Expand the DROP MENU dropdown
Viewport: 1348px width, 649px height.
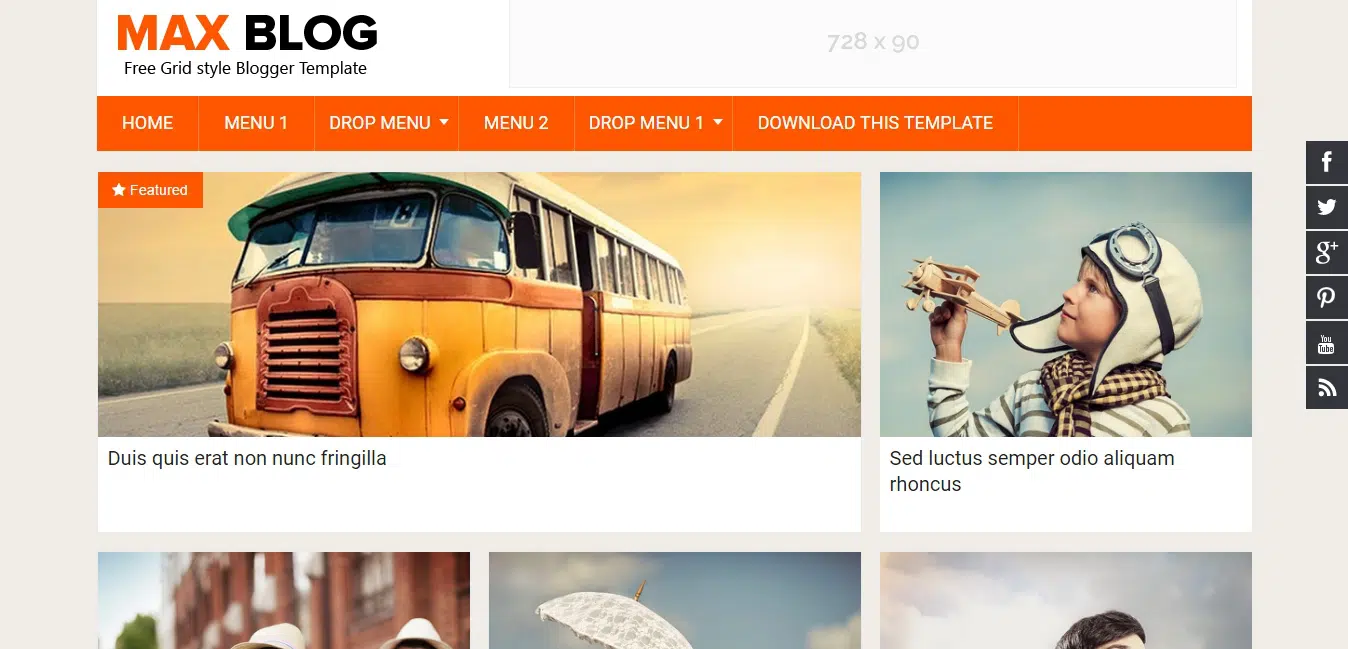(387, 123)
